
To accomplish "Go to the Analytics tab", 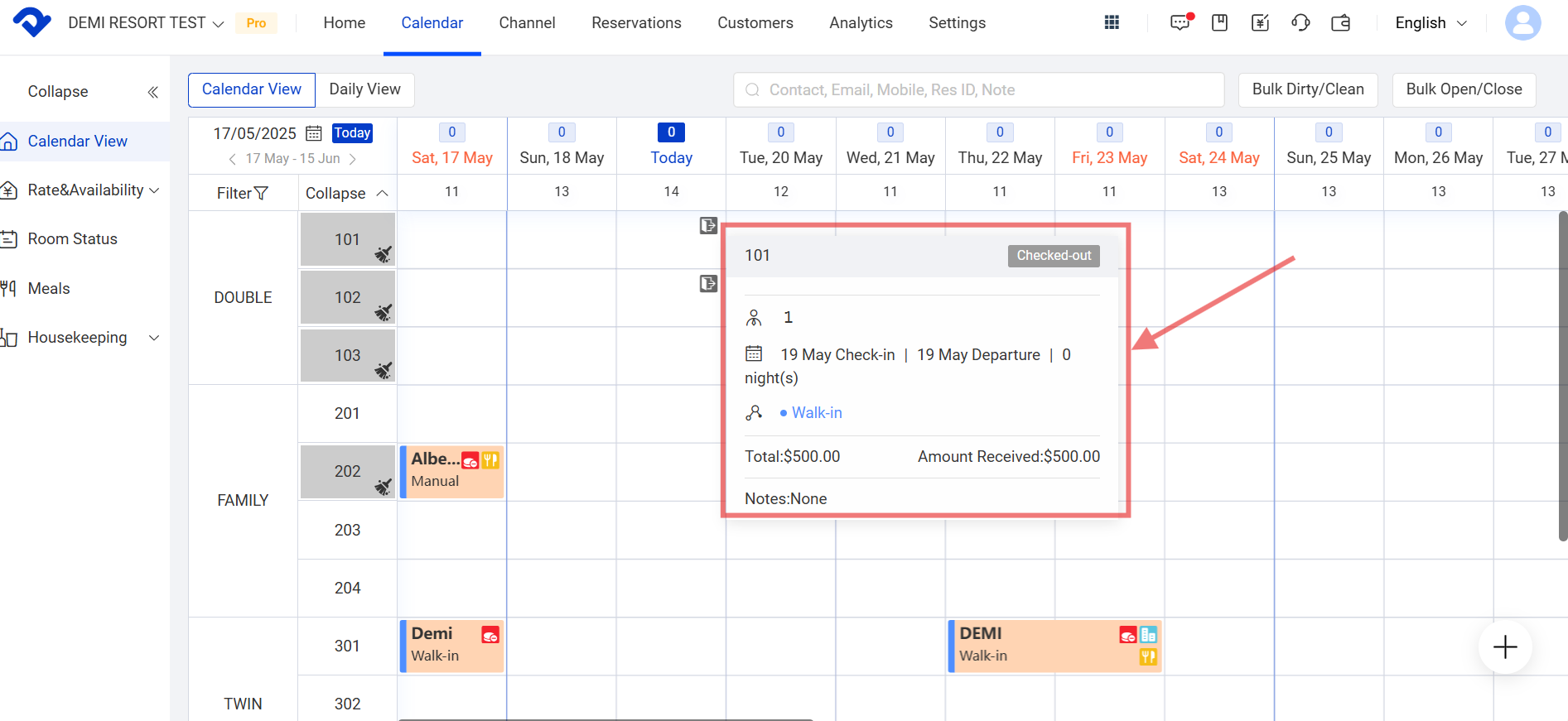I will pyautogui.click(x=861, y=23).
